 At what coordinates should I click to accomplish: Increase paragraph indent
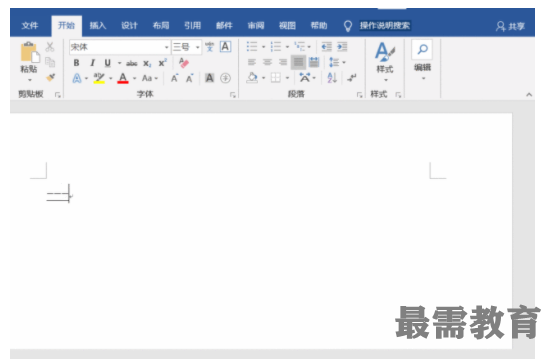[x=342, y=46]
